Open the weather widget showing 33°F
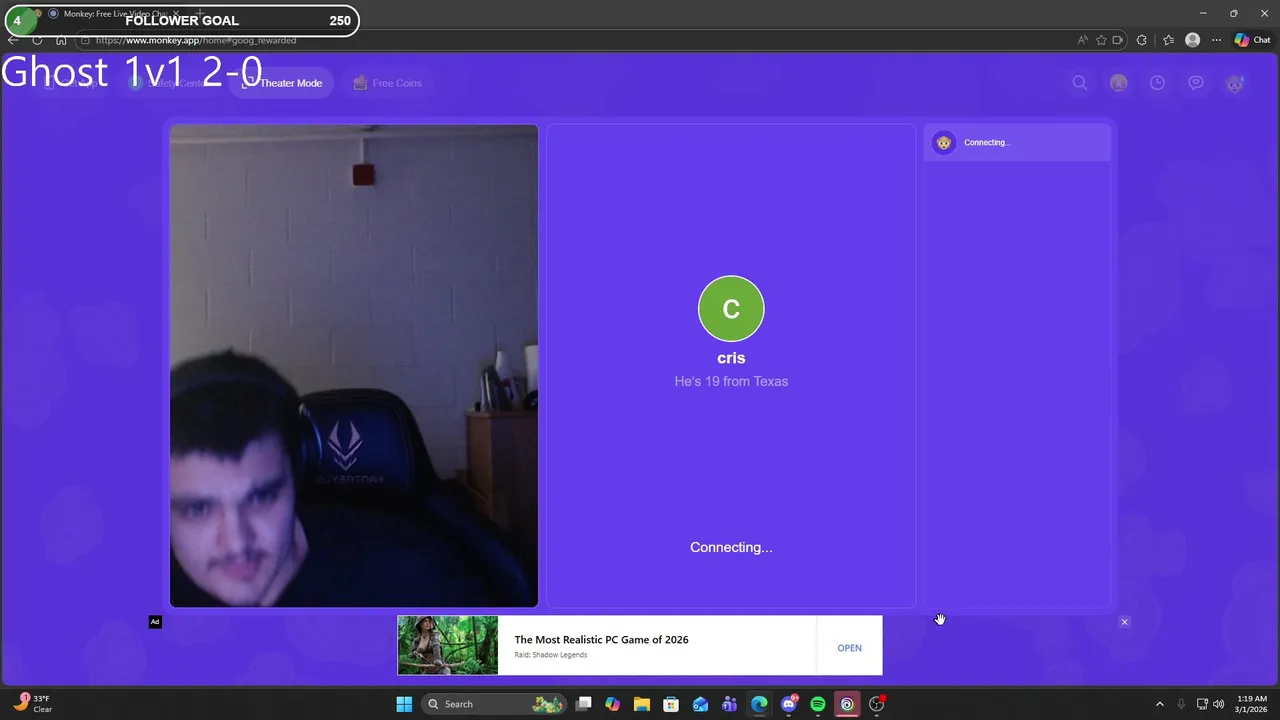Screen dimensions: 1280x720 pos(32,704)
